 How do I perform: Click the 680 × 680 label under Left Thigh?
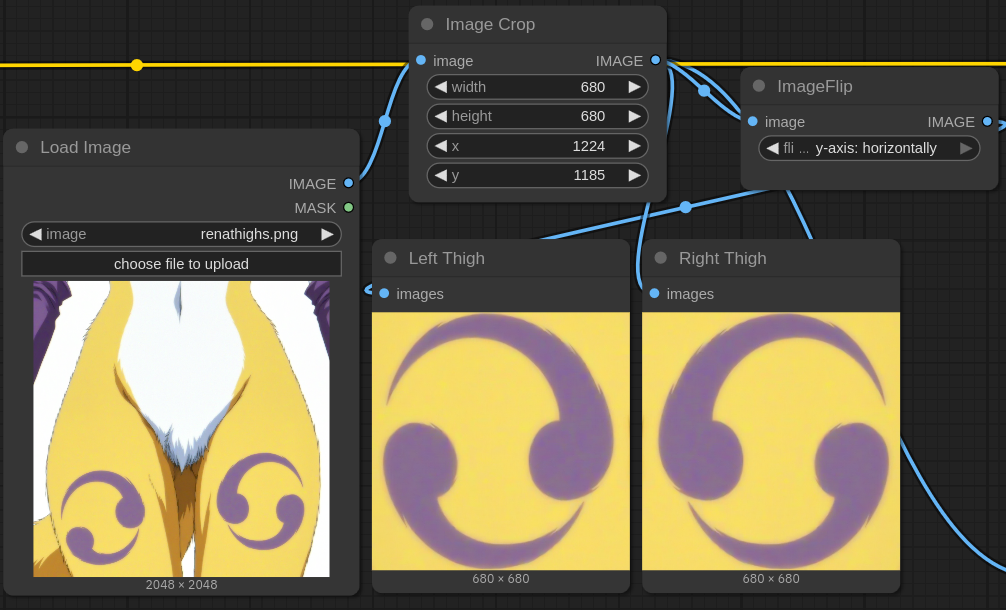pyautogui.click(x=501, y=579)
